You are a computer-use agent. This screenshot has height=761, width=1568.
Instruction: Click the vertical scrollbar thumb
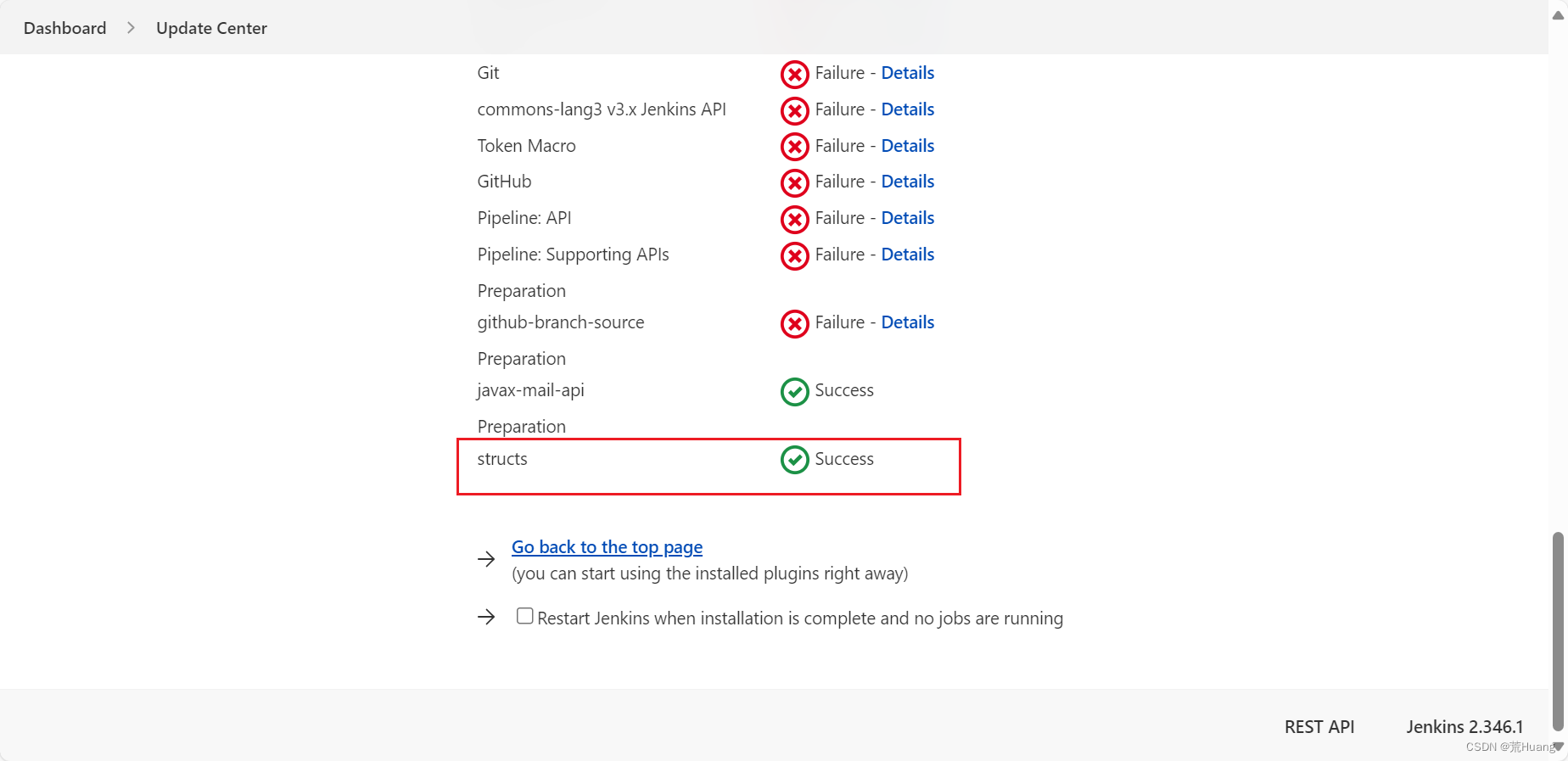(1558, 630)
